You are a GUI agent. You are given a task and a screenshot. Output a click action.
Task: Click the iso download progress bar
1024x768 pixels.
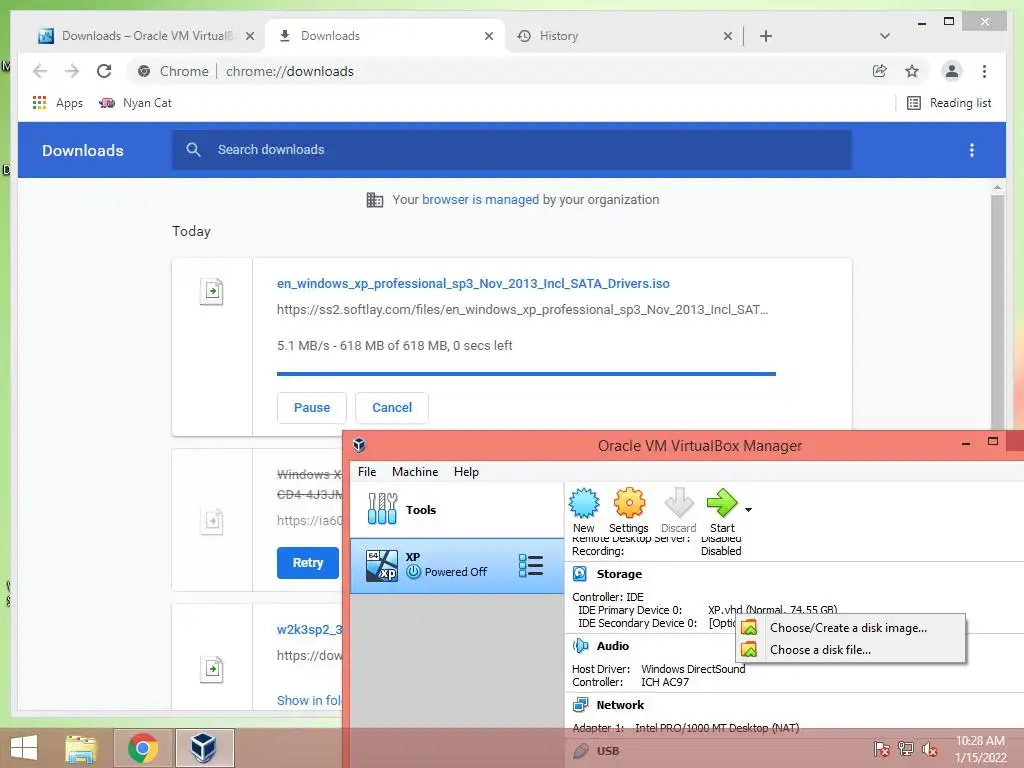pos(526,374)
